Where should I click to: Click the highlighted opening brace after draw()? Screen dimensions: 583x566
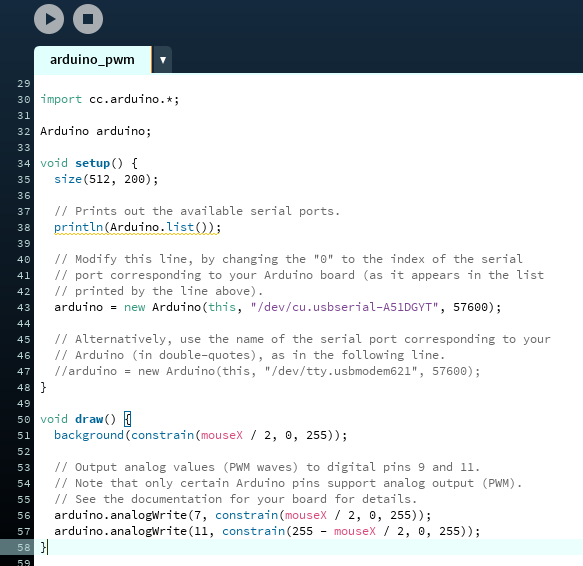coord(127,419)
